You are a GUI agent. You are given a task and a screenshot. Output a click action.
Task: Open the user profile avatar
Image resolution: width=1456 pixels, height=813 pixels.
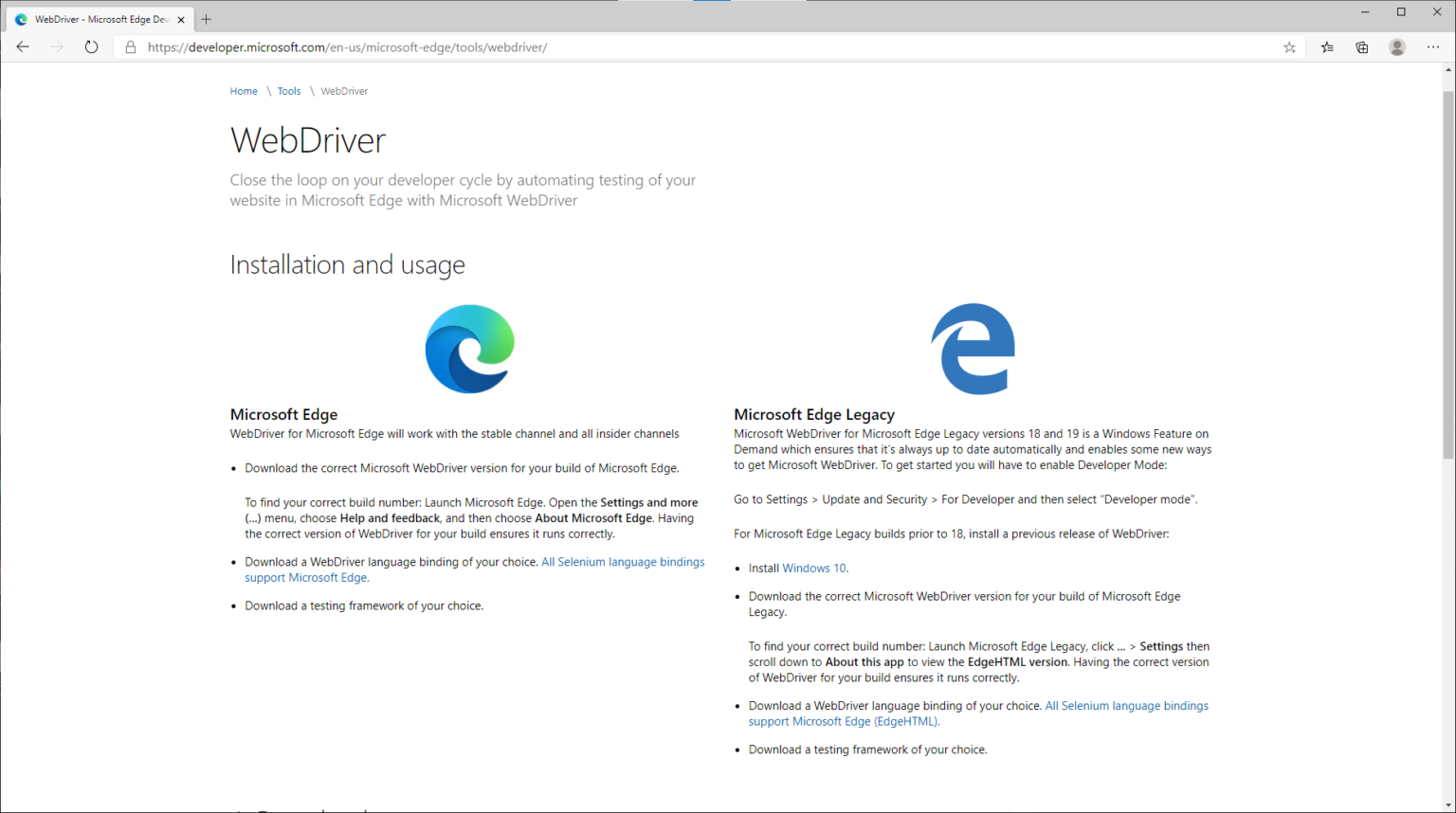click(1397, 47)
